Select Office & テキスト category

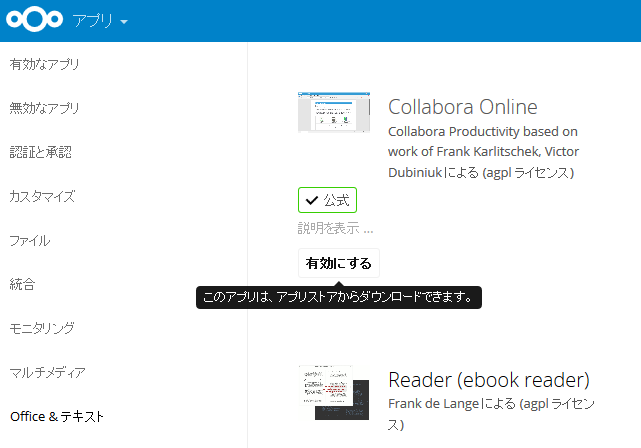(x=57, y=417)
